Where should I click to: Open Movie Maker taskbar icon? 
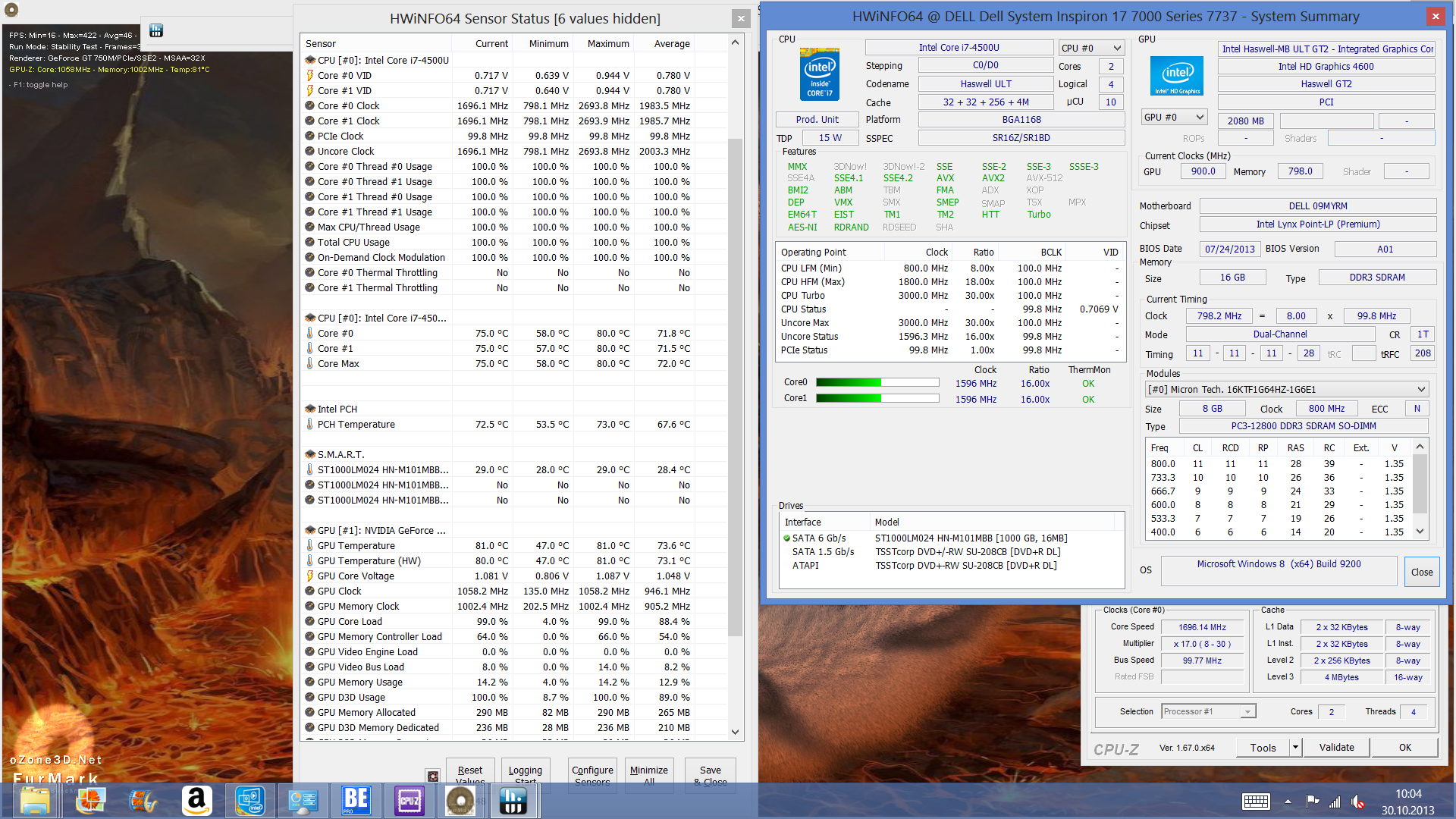pos(143,801)
